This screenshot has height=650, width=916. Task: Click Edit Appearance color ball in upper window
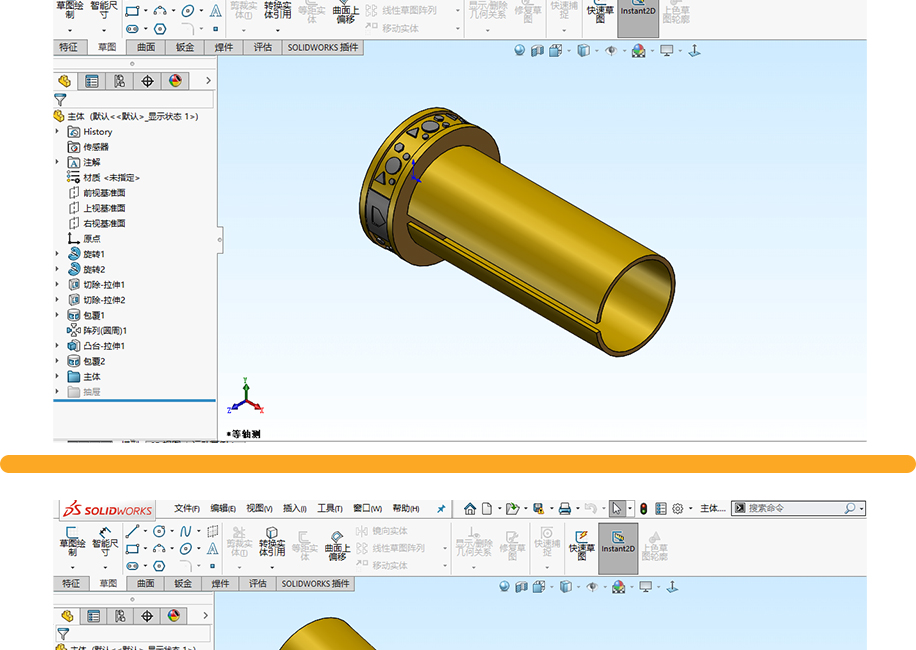click(x=638, y=51)
